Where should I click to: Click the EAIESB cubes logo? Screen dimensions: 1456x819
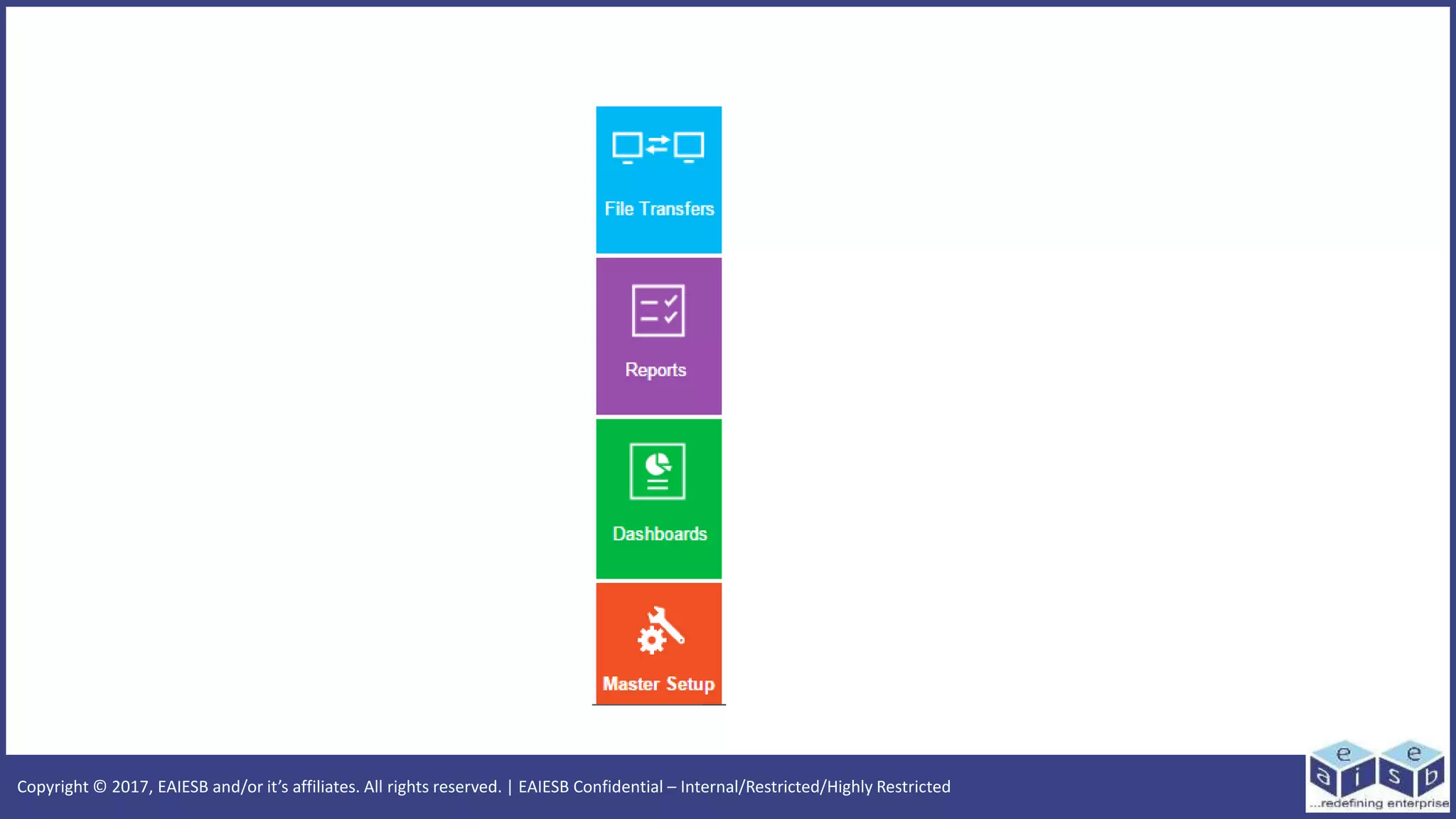[1377, 770]
